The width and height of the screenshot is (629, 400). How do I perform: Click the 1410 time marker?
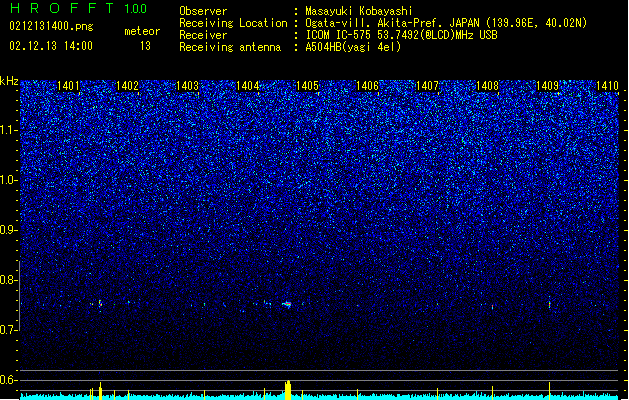tap(607, 86)
